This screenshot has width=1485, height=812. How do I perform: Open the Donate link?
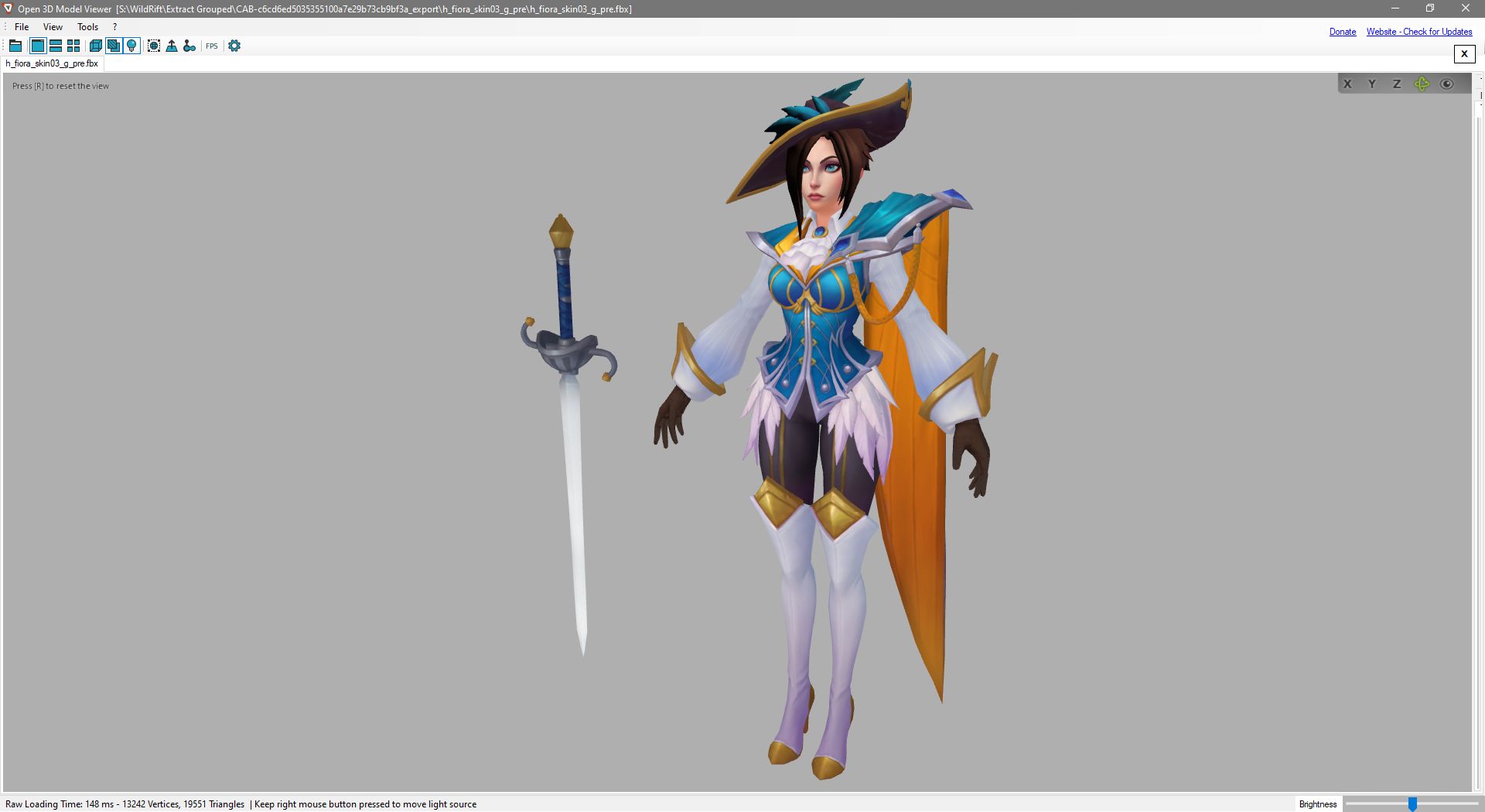[x=1342, y=32]
